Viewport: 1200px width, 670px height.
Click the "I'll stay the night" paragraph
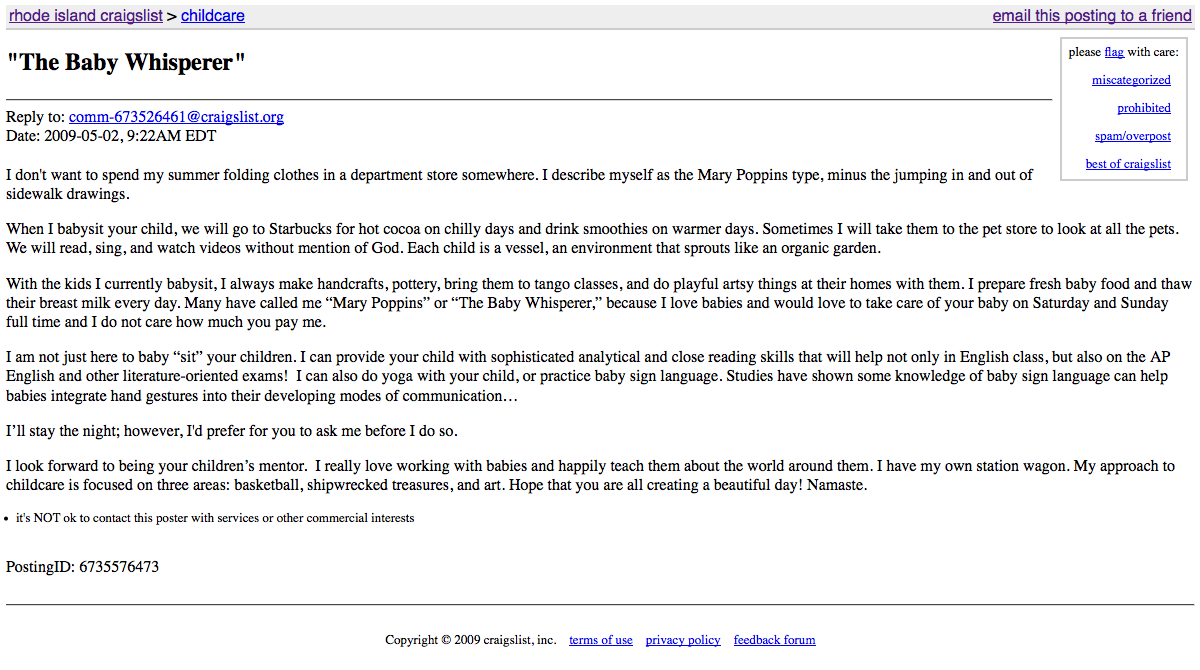(232, 431)
